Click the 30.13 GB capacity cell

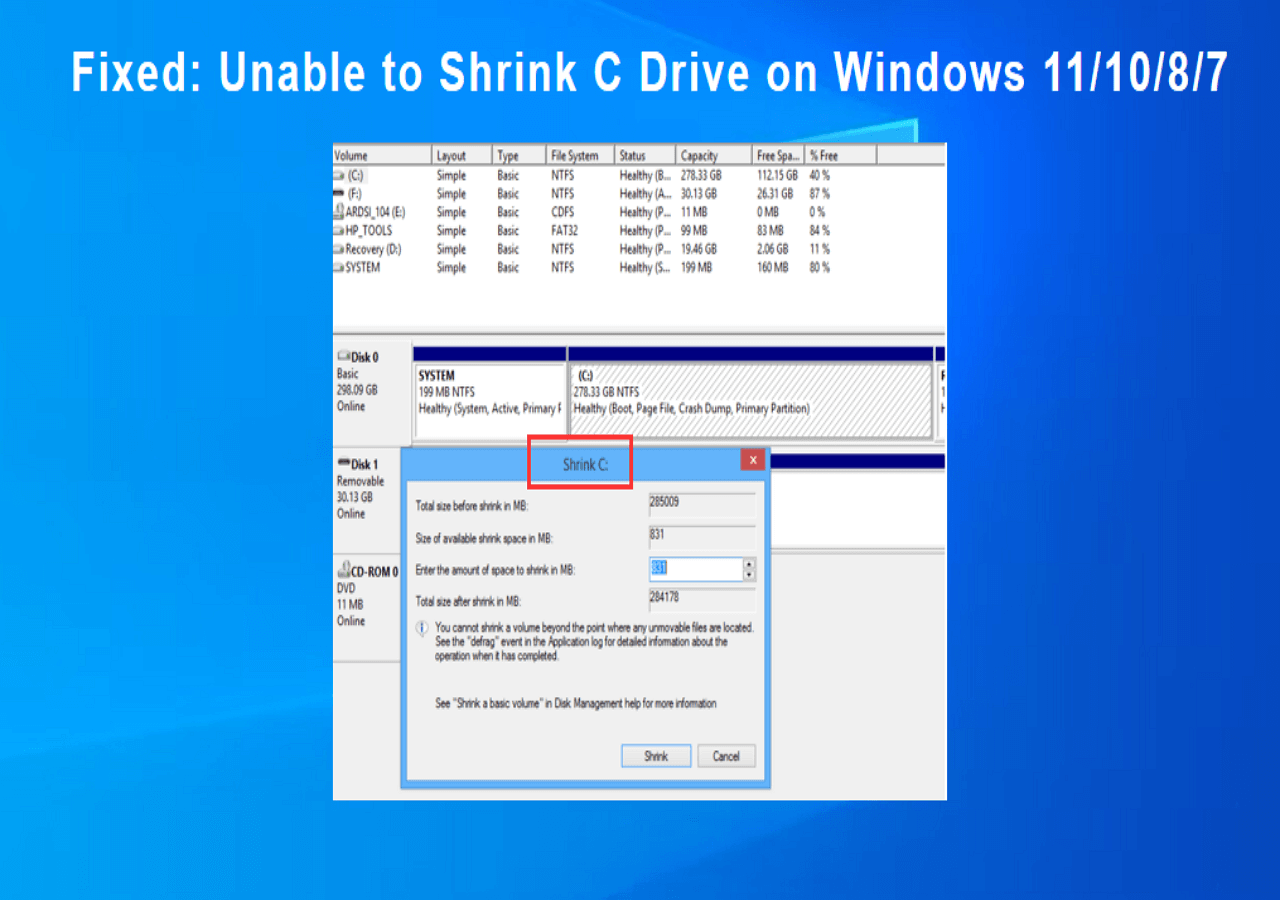(x=699, y=193)
